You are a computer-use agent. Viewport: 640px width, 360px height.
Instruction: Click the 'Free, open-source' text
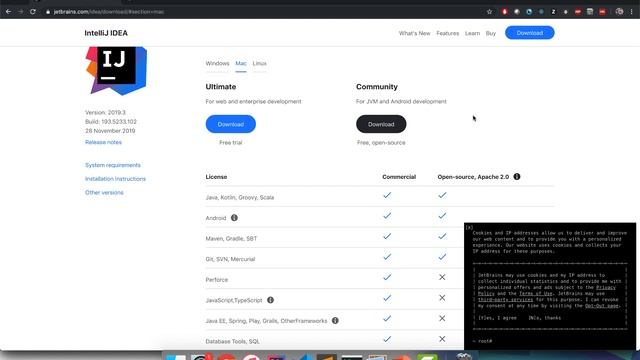tap(381, 142)
